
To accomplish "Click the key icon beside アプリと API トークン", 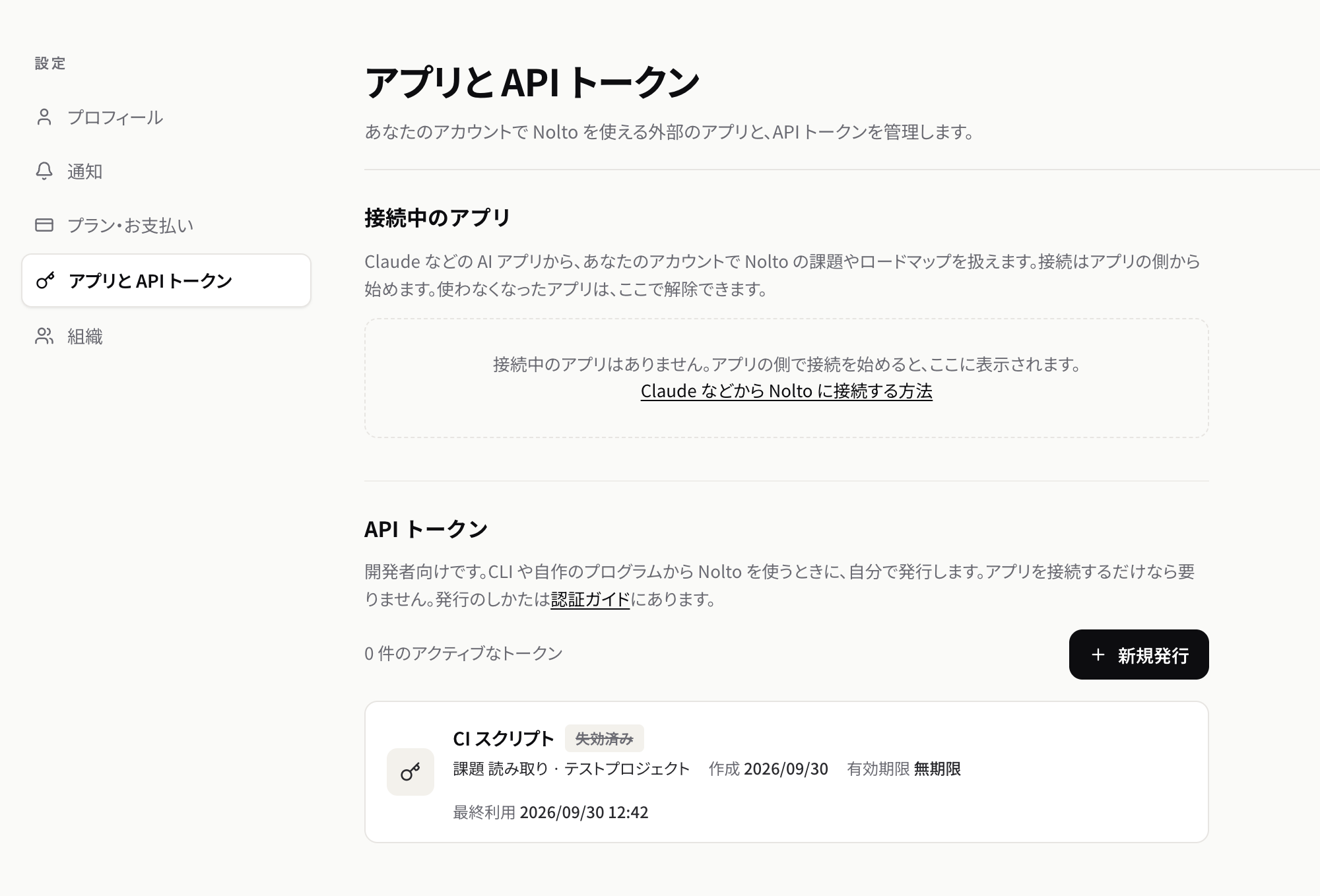I will 46,281.
